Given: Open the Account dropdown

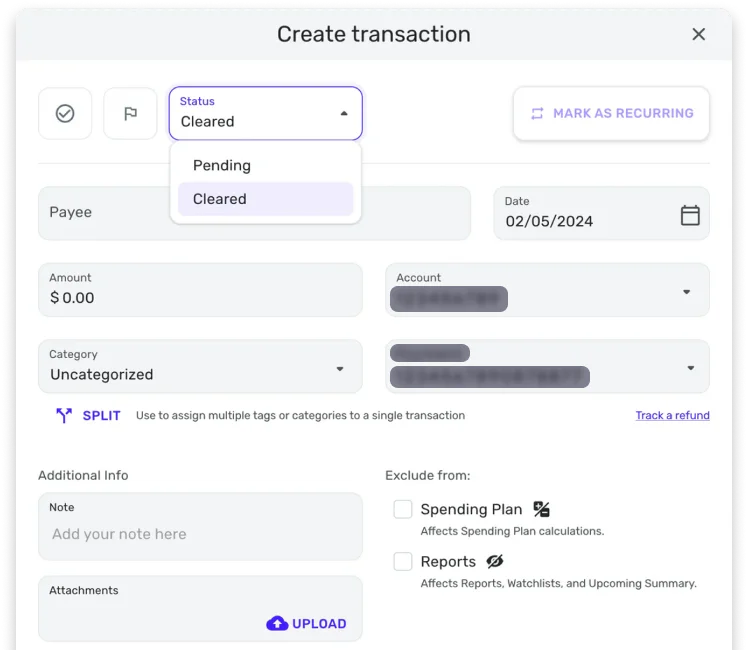Looking at the screenshot, I should pos(686,292).
